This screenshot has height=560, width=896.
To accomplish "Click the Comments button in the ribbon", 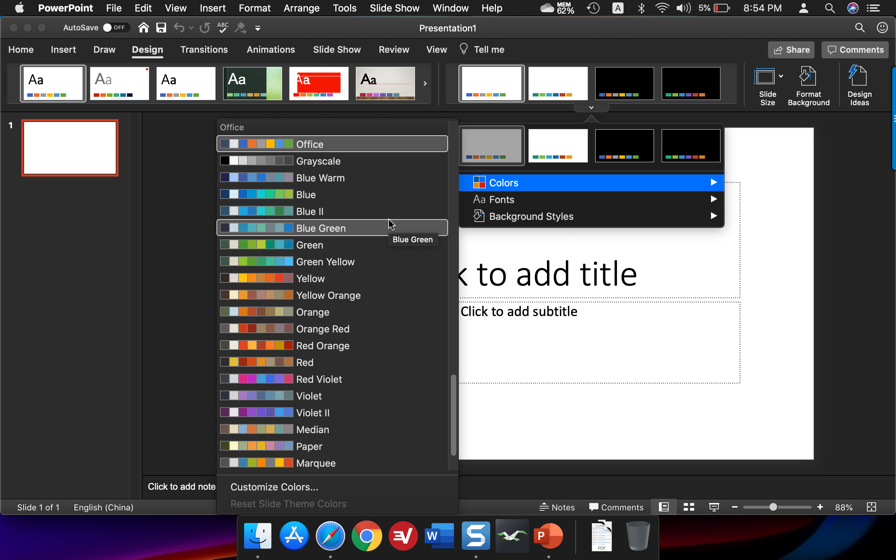I will (x=855, y=50).
